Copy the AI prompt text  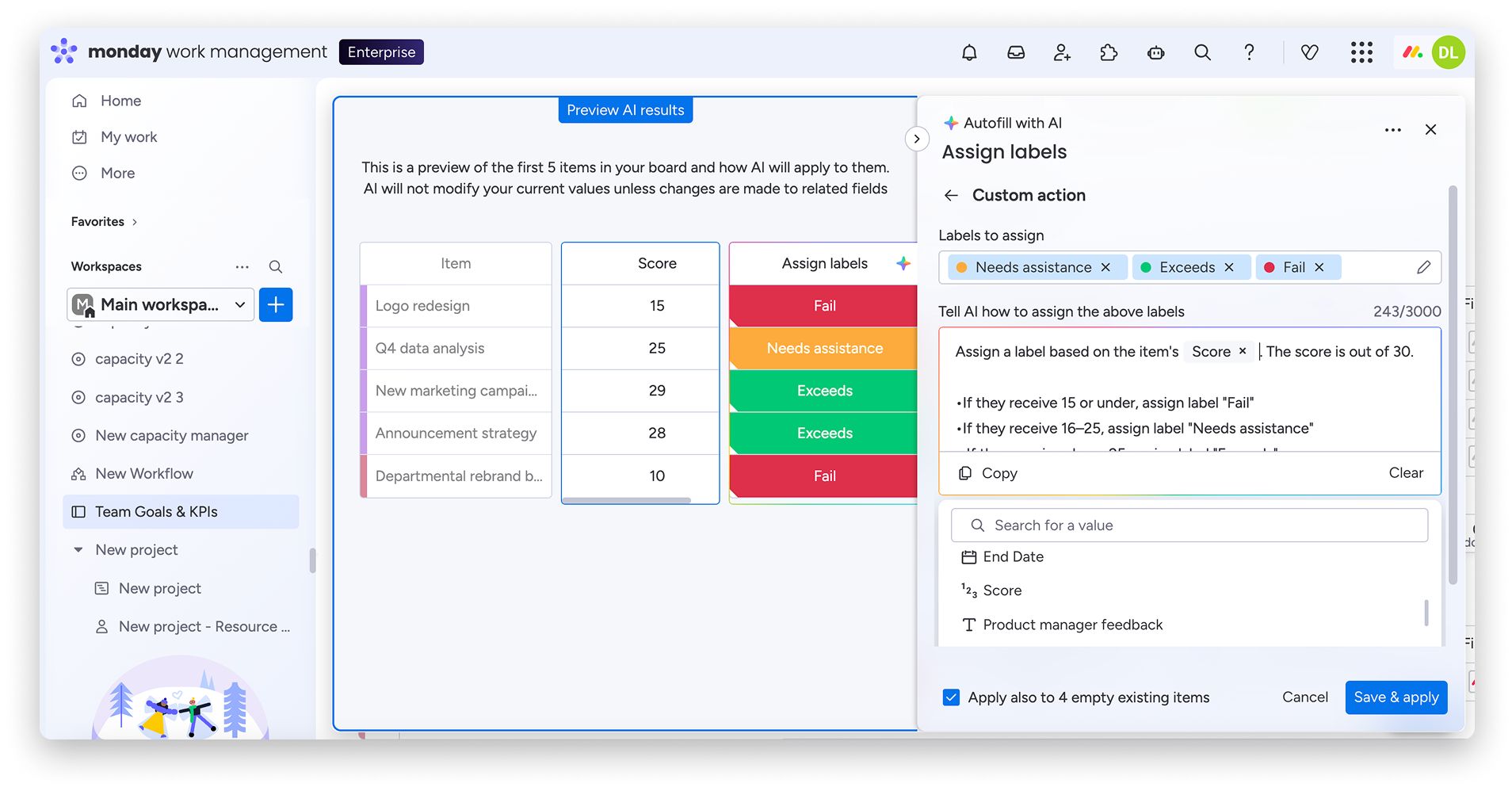(987, 473)
